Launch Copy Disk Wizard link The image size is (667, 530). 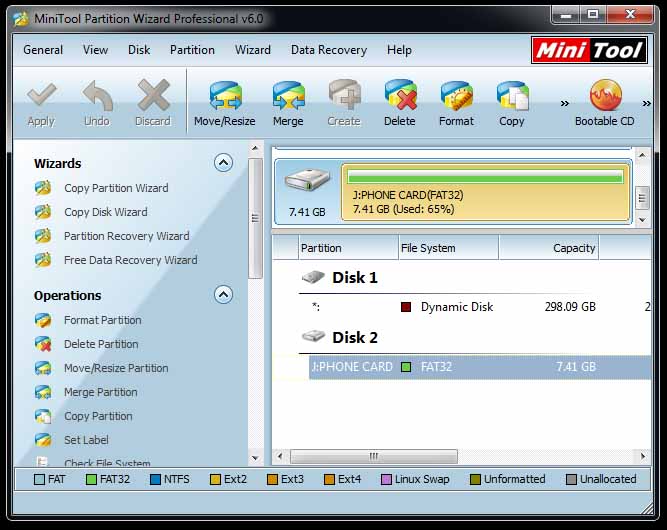tap(106, 212)
